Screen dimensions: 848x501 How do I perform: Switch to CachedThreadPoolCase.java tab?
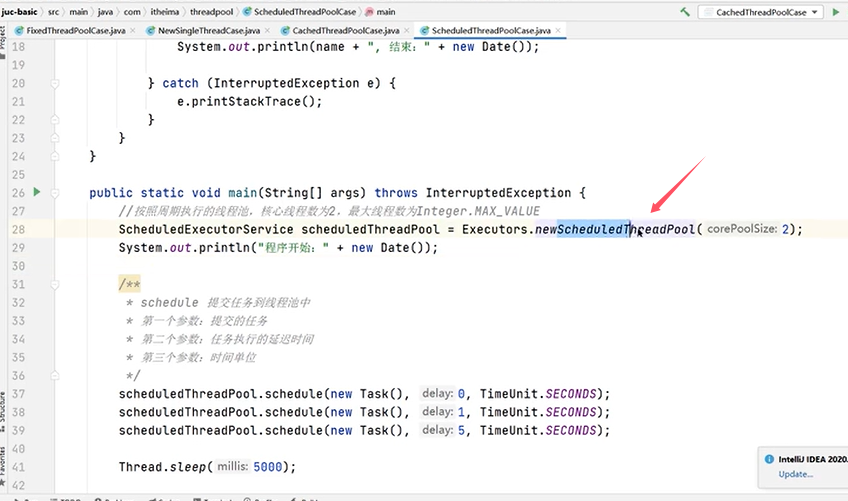[346, 31]
